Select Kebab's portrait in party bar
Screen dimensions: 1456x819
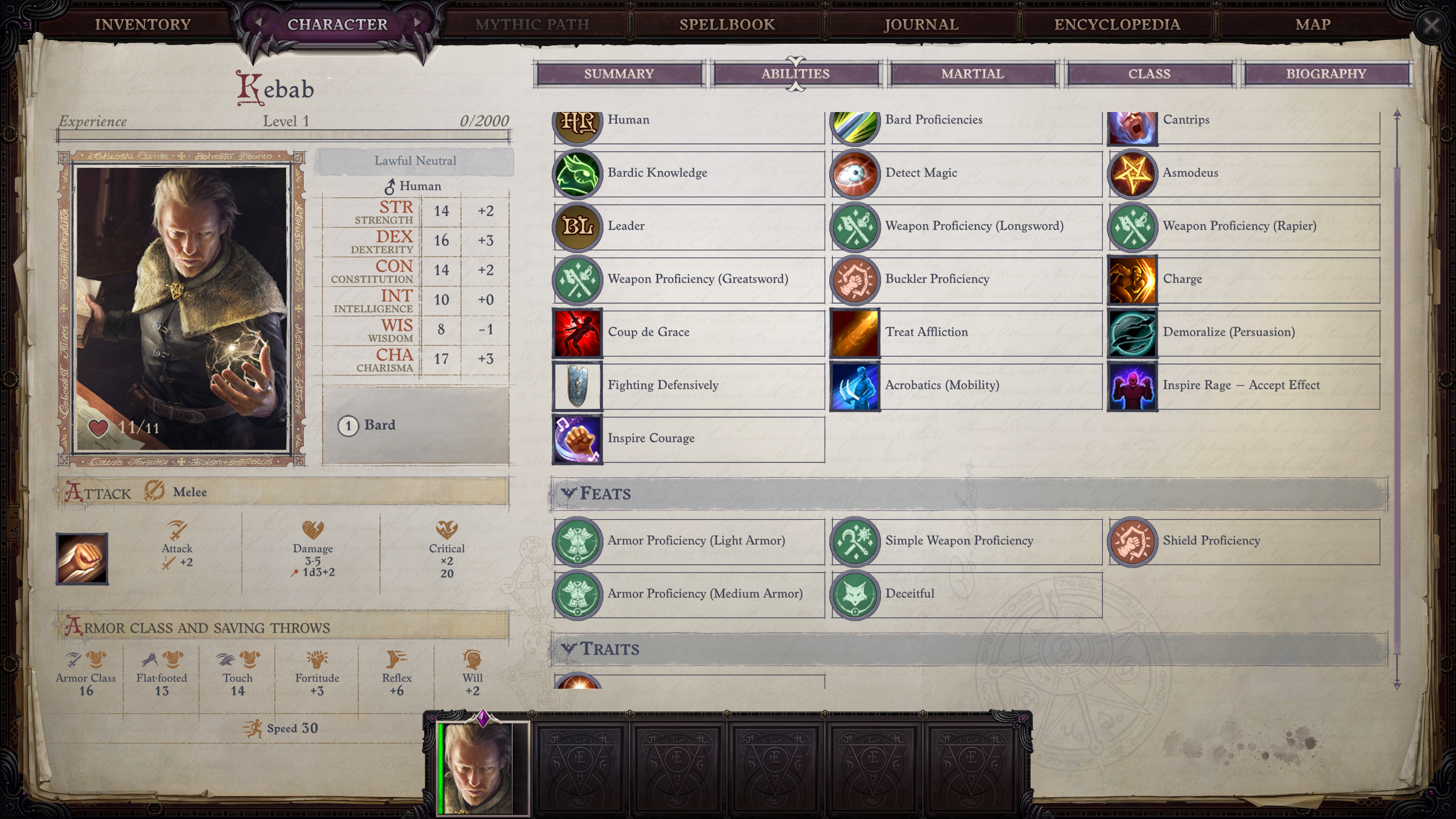tap(483, 768)
